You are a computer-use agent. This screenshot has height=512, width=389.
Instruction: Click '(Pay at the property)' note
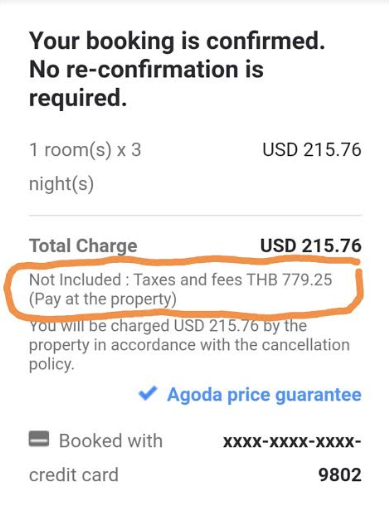(x=103, y=299)
